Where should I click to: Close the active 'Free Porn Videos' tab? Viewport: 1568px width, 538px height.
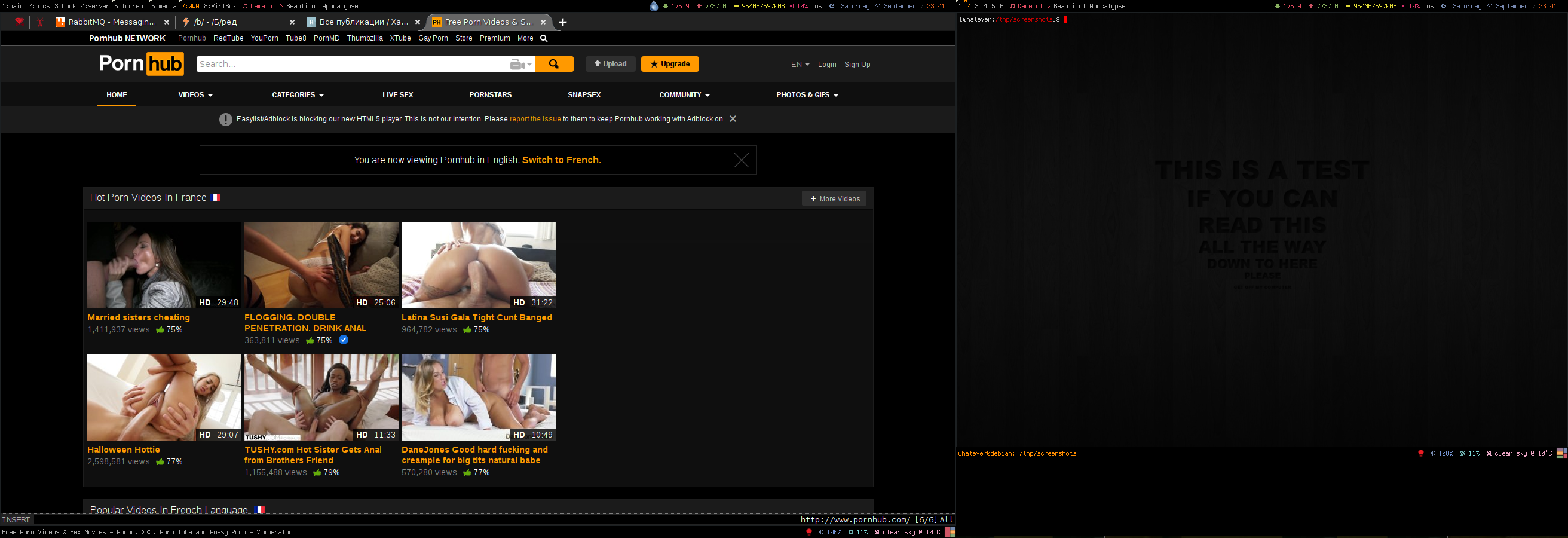[x=543, y=22]
